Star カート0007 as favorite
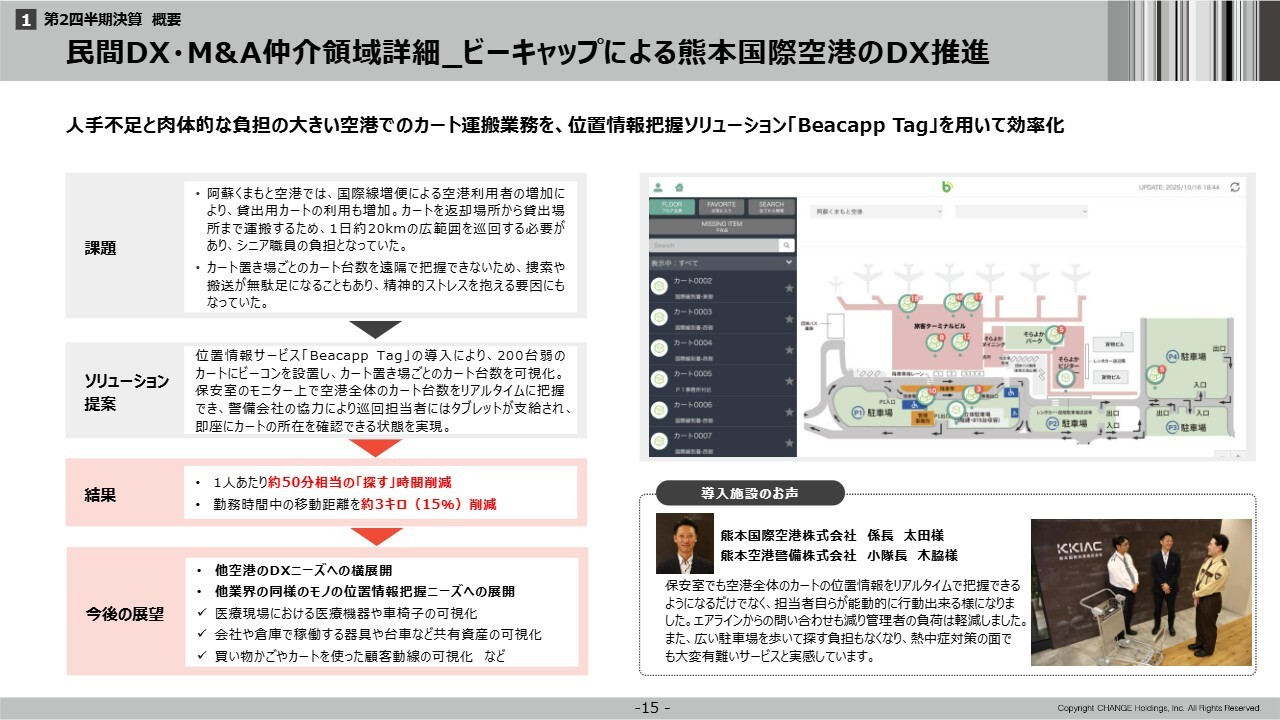The width and height of the screenshot is (1280, 720). click(789, 442)
